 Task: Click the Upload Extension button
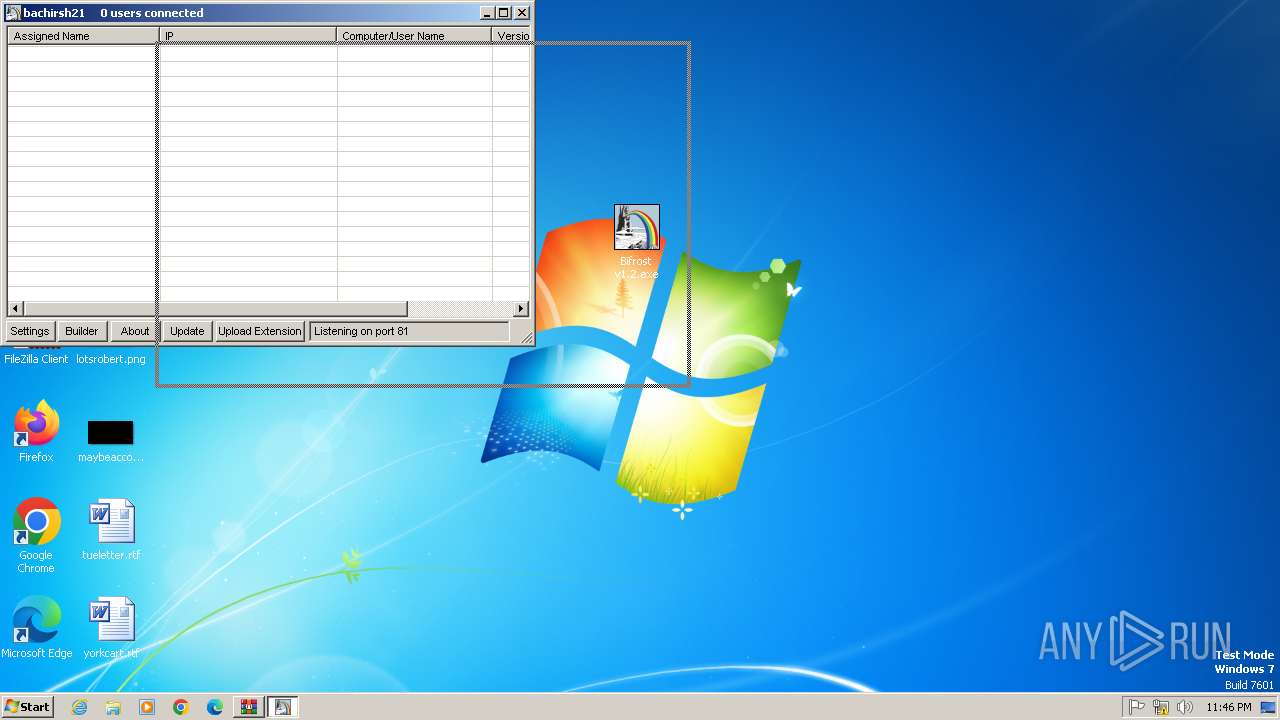pyautogui.click(x=260, y=331)
